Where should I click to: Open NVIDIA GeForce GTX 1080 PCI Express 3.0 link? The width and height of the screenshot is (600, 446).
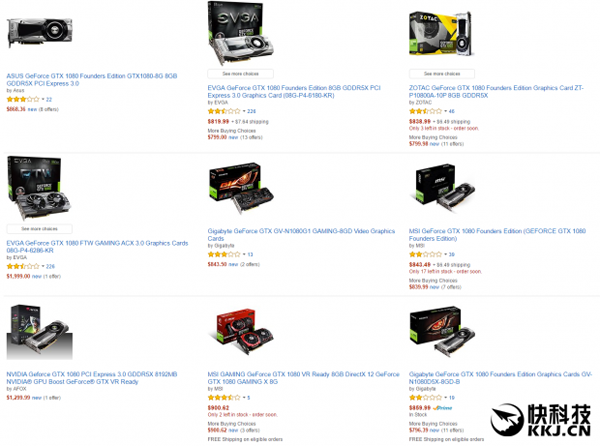pos(92,378)
